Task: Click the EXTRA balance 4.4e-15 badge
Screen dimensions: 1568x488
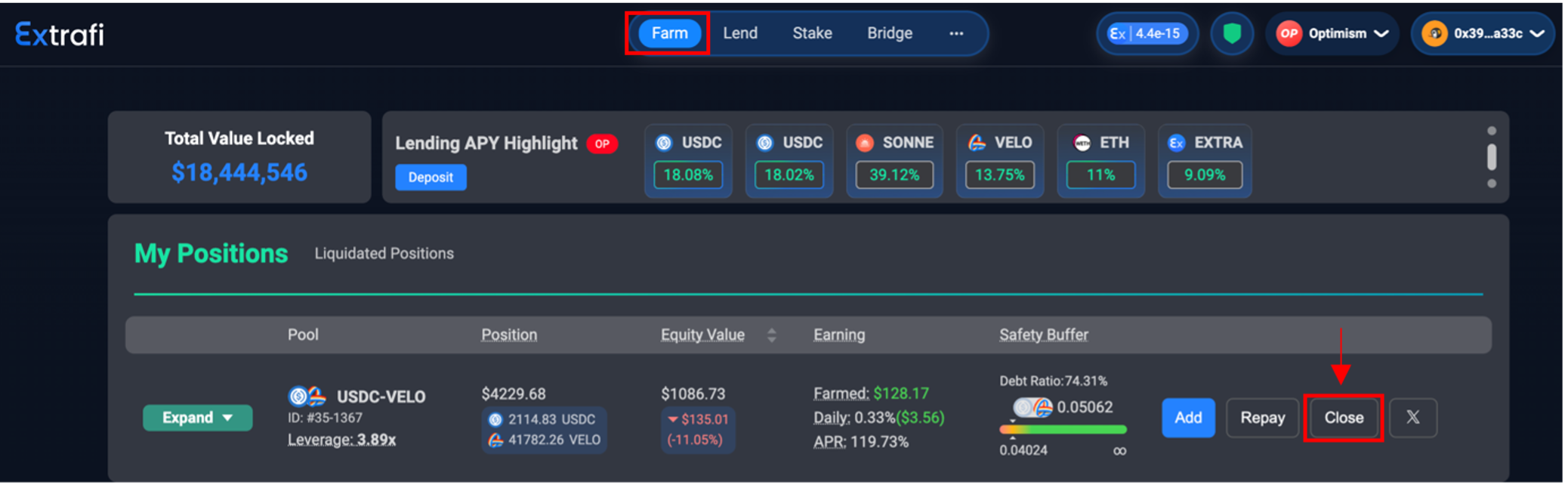Action: (1147, 33)
